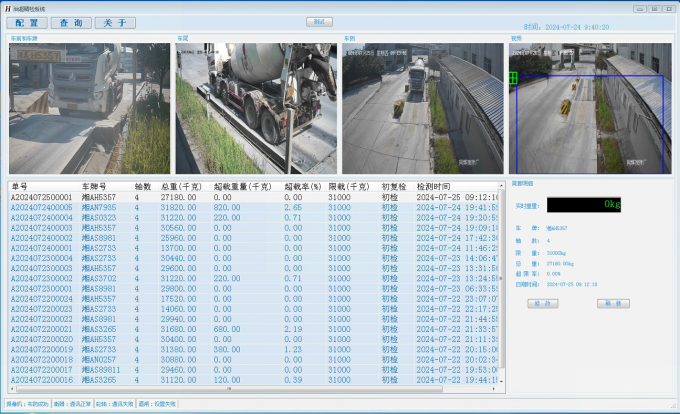The width and height of the screenshot is (680, 414).
Task: Click the green grid marker on the right camera view
Action: [x=513, y=77]
